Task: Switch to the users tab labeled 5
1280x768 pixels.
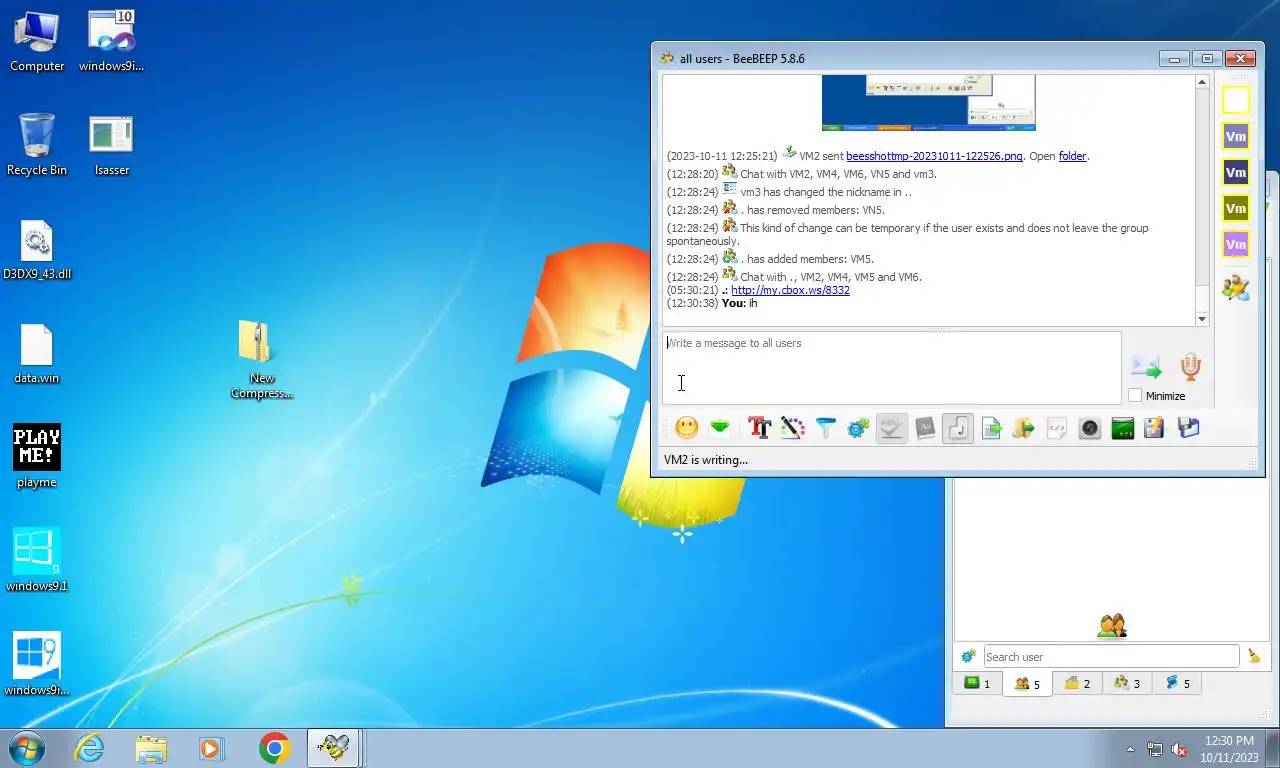Action: click(x=1027, y=684)
